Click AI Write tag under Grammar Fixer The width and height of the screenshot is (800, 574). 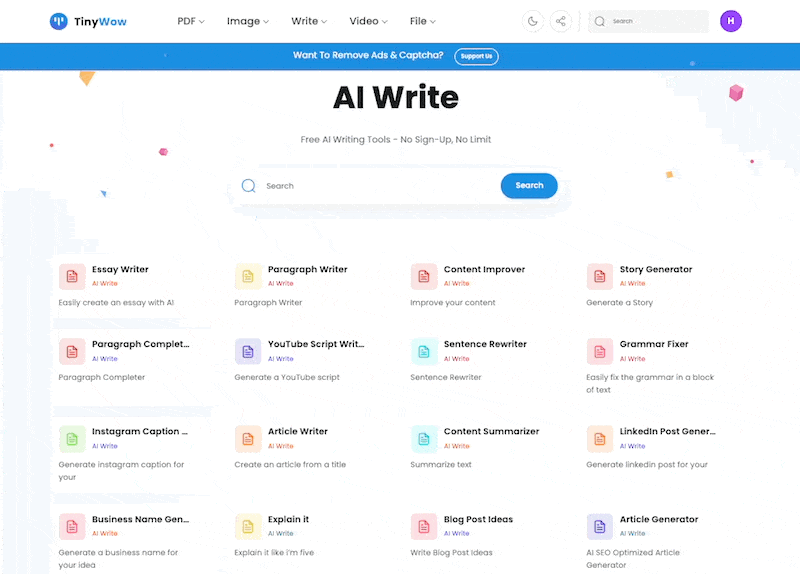pos(632,359)
